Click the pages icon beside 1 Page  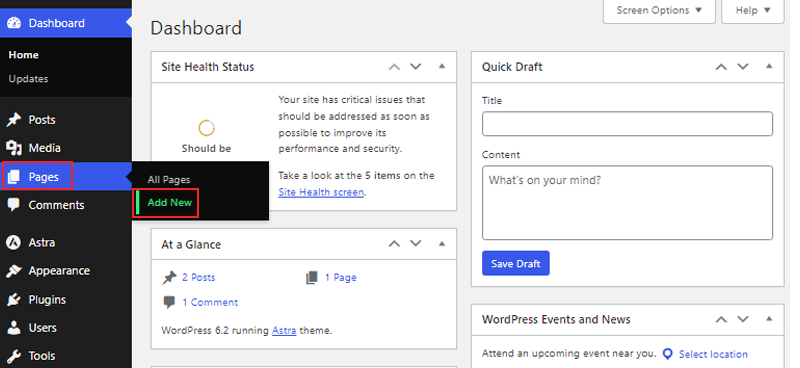click(312, 278)
